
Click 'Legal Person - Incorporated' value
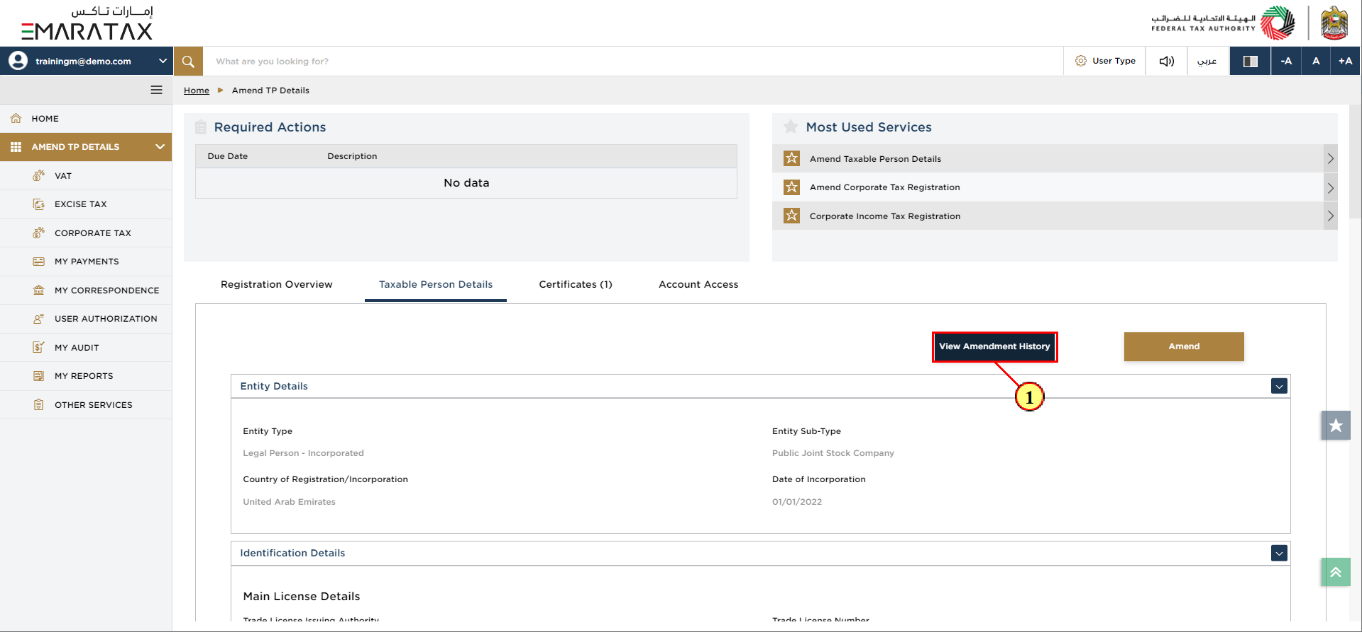coord(303,453)
